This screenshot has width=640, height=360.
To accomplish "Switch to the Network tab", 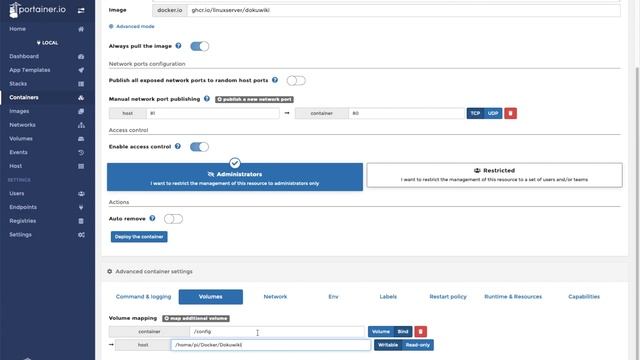I will pyautogui.click(x=276, y=297).
